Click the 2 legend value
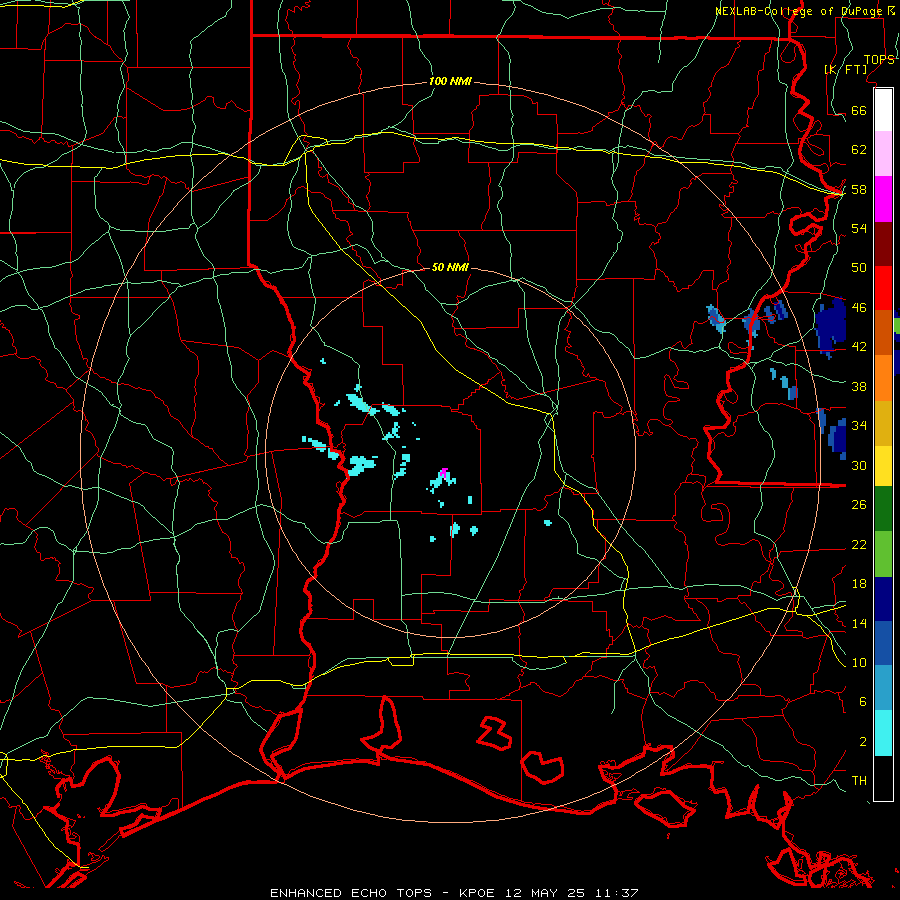Image resolution: width=900 pixels, height=900 pixels. 863,741
